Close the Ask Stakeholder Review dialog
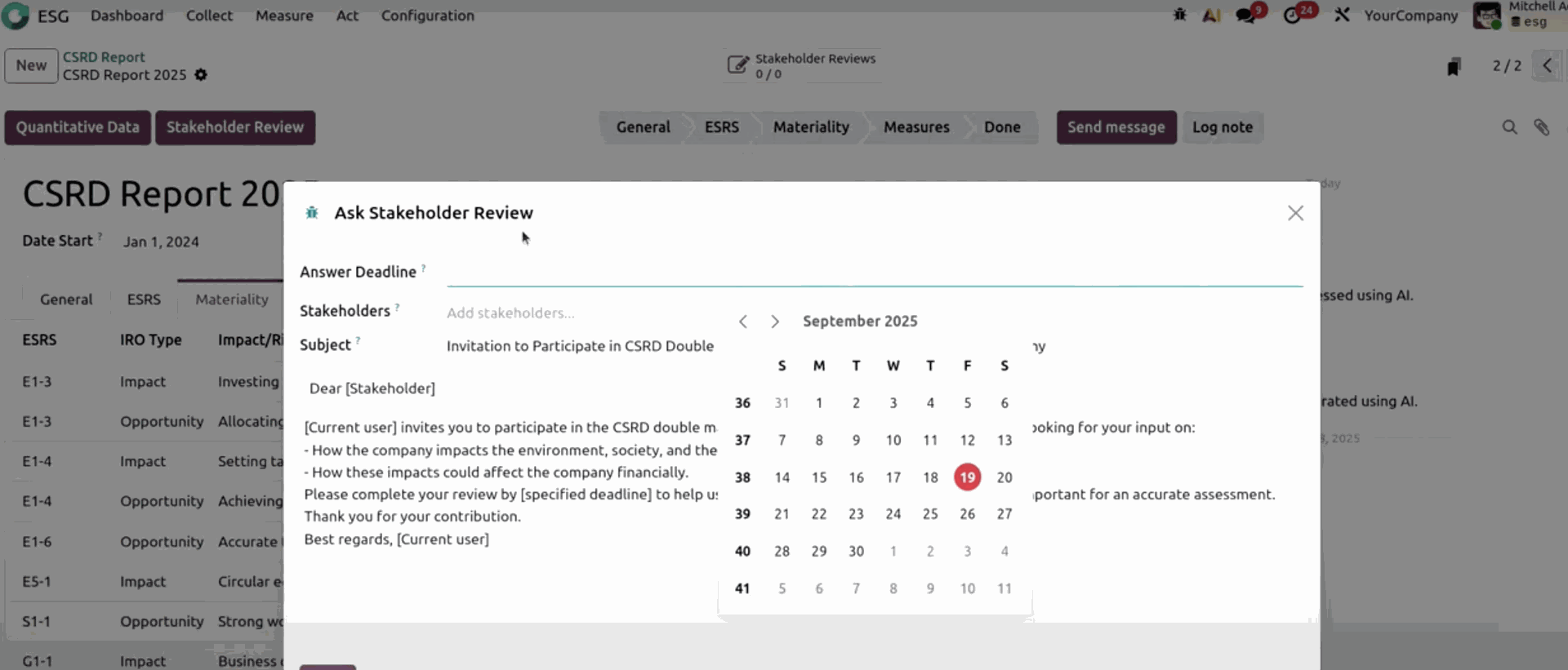The height and width of the screenshot is (670, 1568). 1295,213
